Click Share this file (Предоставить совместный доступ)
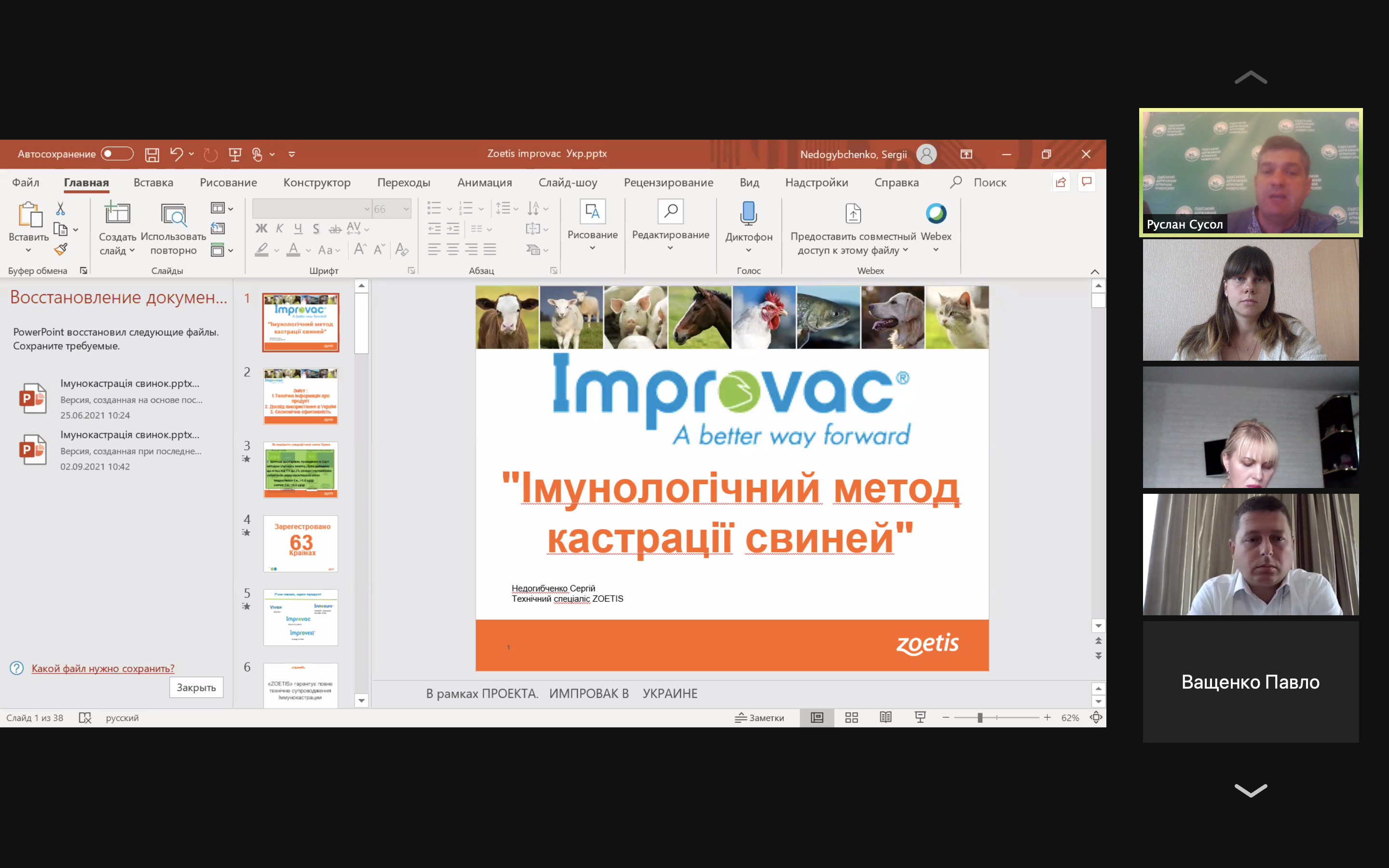Image resolution: width=1389 pixels, height=868 pixels. 853,229
